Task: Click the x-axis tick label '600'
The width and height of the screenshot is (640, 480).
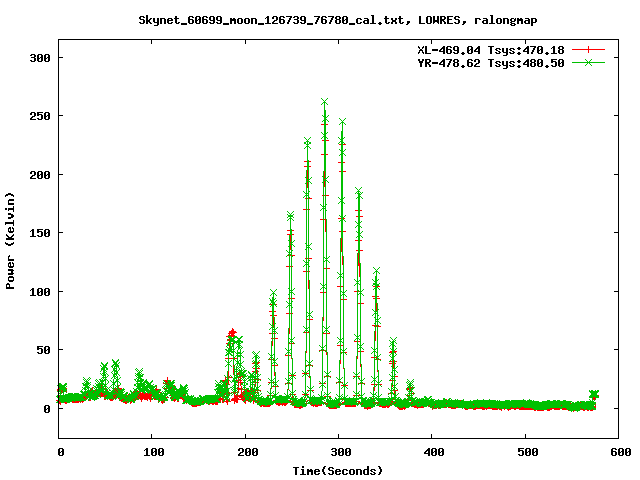Action: [x=621, y=452]
